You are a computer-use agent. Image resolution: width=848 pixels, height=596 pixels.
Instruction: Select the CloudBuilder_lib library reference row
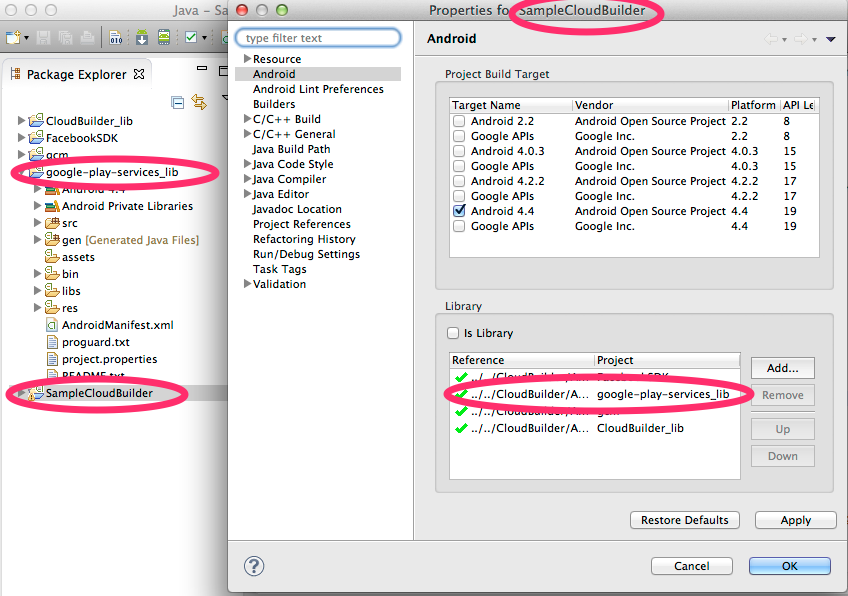click(x=594, y=428)
